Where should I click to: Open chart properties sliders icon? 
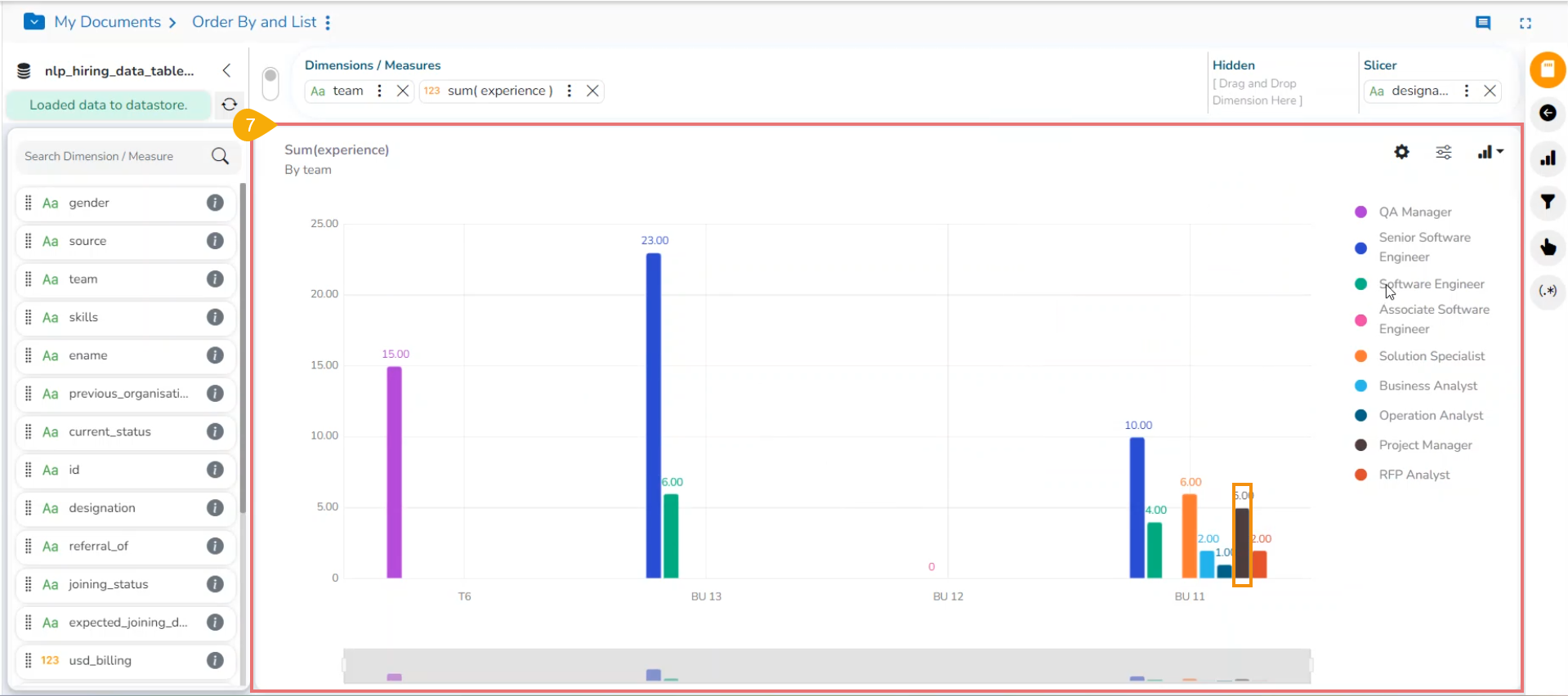(1444, 152)
